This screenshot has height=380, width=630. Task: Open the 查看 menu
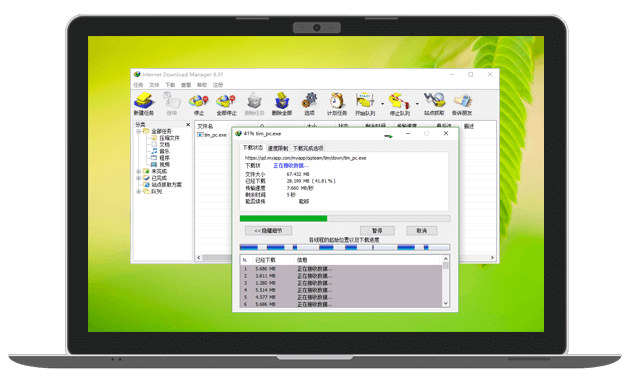(186, 85)
